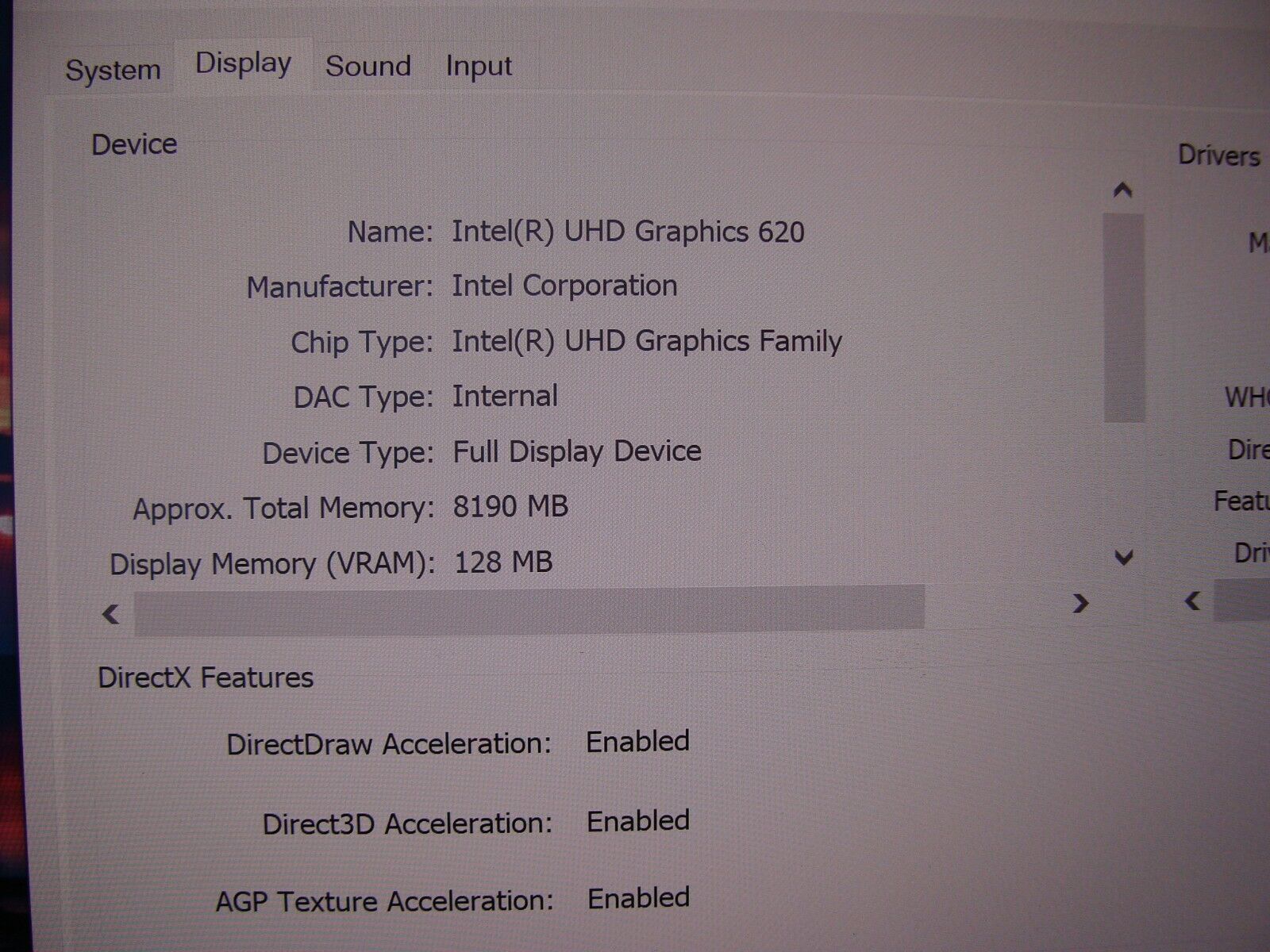
Task: Click the 'Name:' field label
Action: [390, 232]
